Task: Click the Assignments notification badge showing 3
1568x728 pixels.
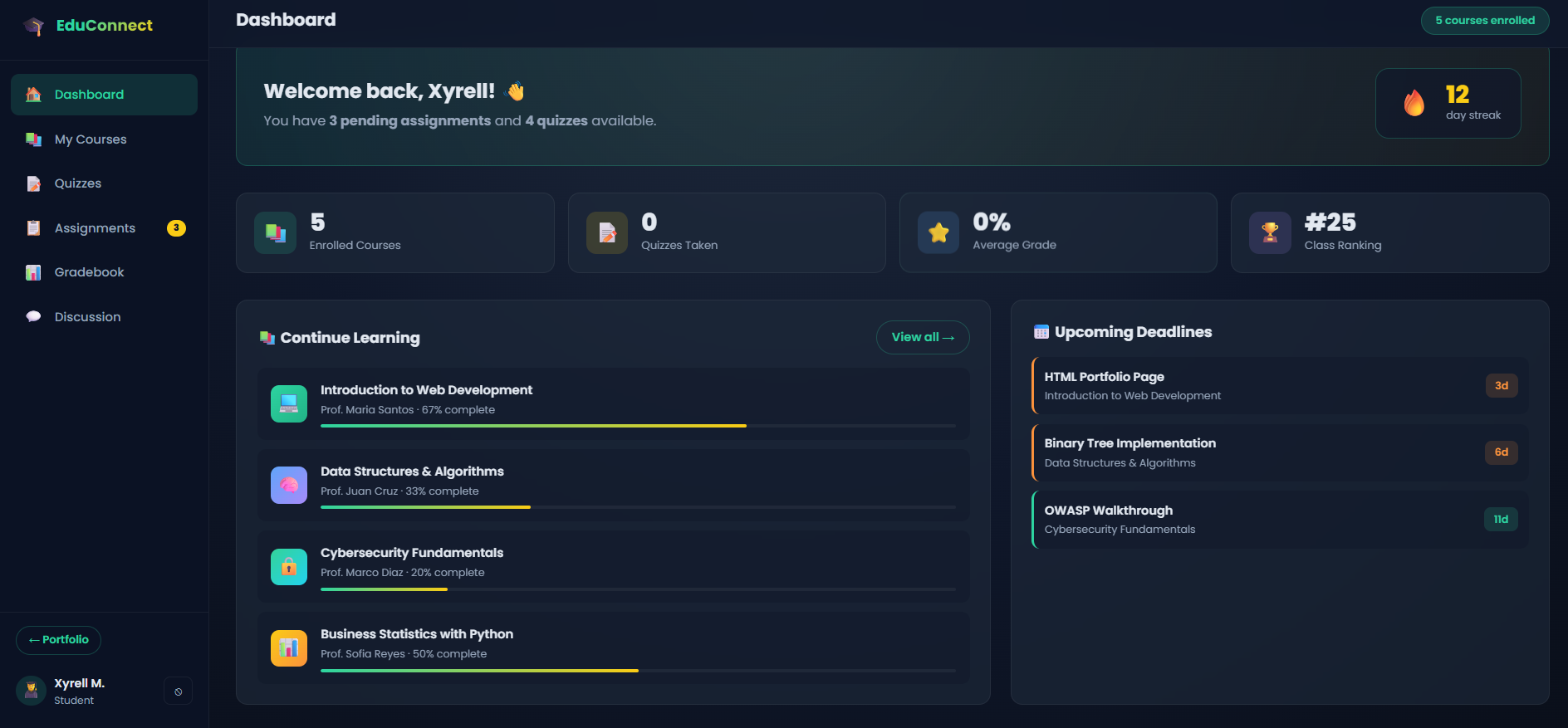Action: click(x=176, y=228)
